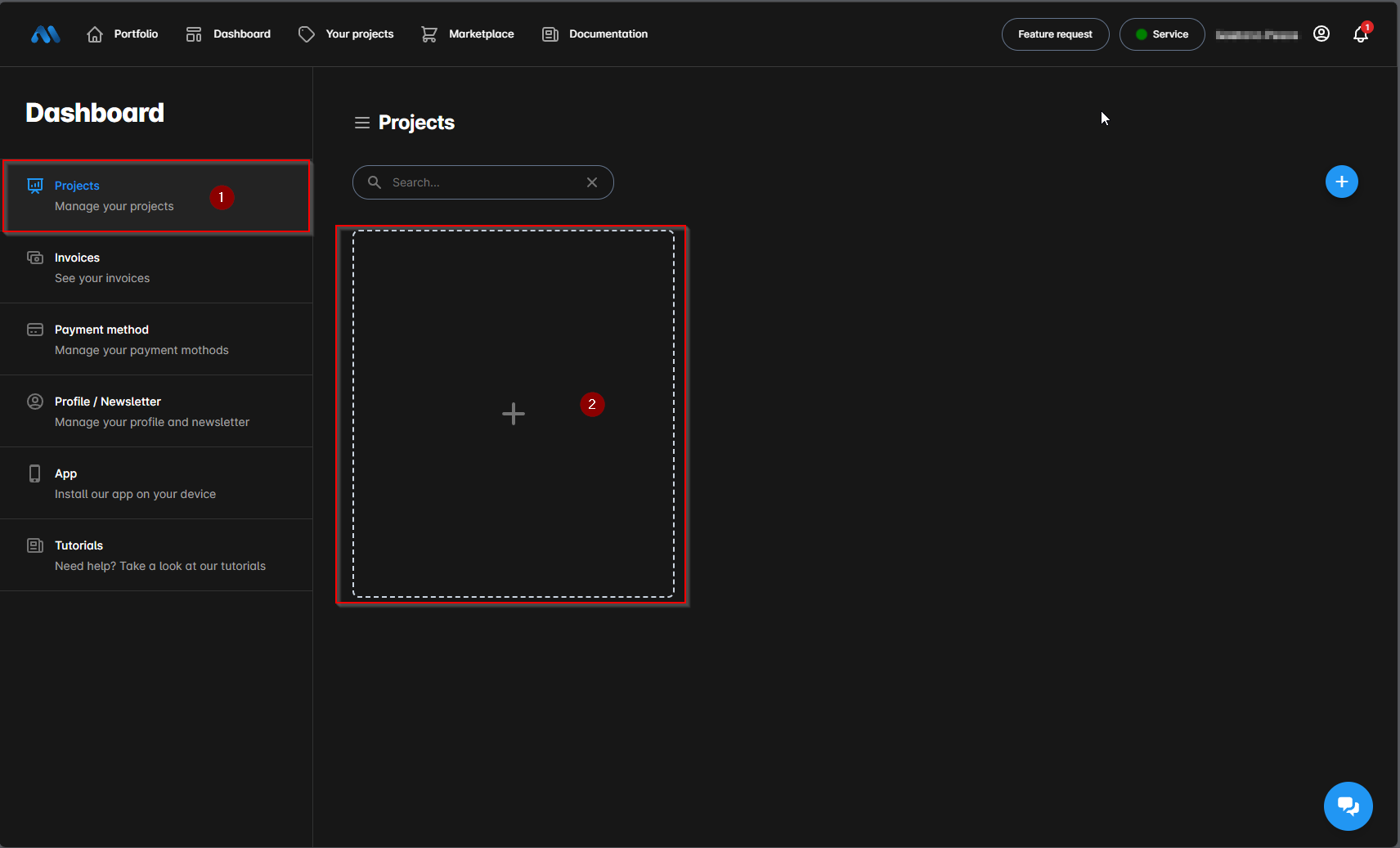Screen dimensions: 1400x848
Task: Open the Marketplace page
Action: 468,34
